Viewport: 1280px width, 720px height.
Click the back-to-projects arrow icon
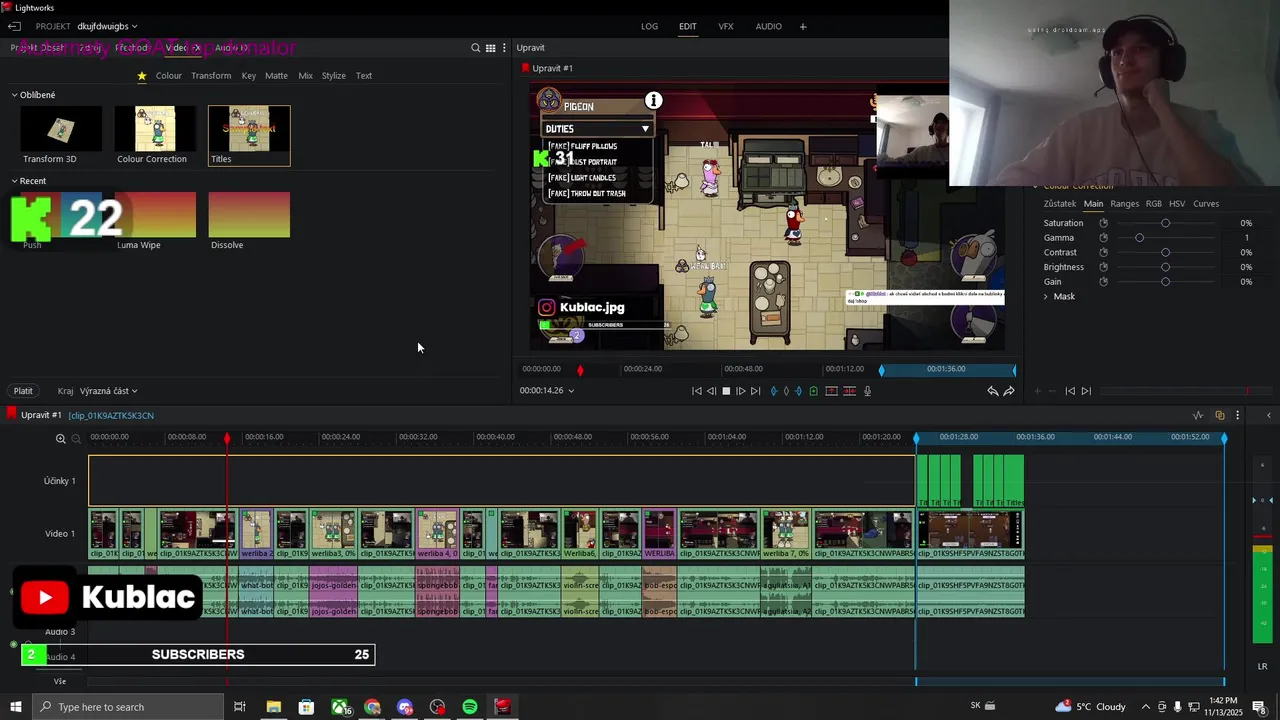point(15,26)
